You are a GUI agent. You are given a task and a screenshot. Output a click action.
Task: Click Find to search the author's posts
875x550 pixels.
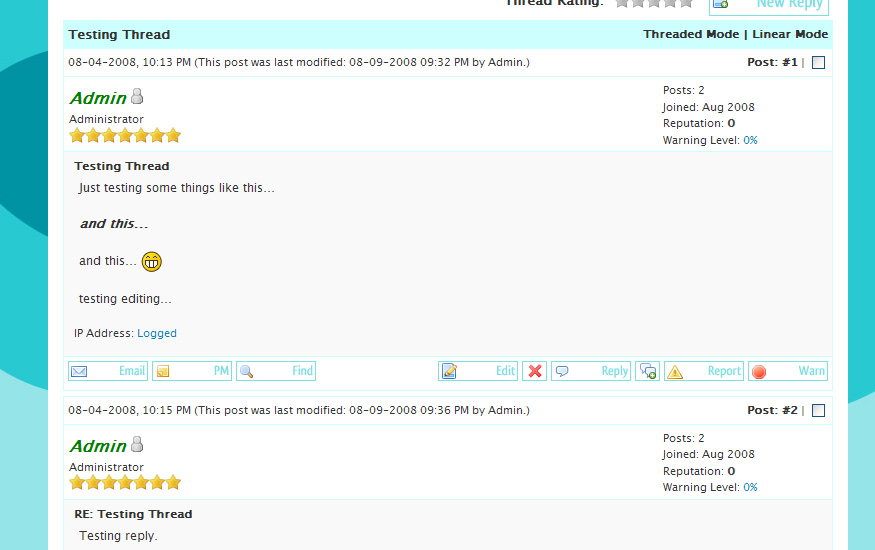click(x=276, y=371)
